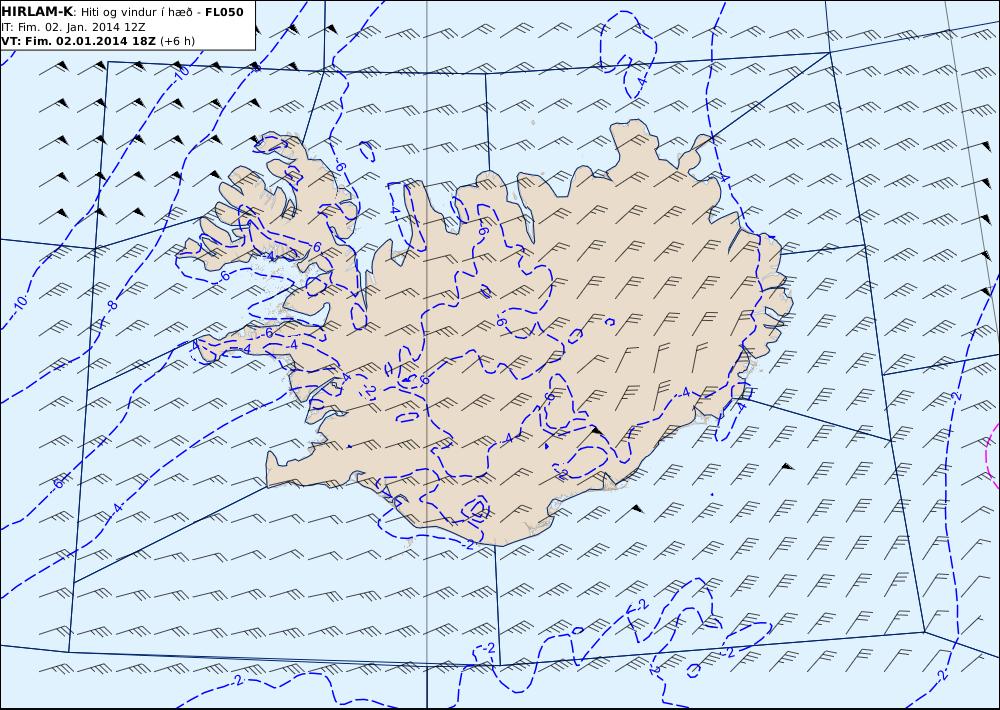Click the FL050 flight level label
Image resolution: width=1000 pixels, height=710 pixels.
click(224, 12)
